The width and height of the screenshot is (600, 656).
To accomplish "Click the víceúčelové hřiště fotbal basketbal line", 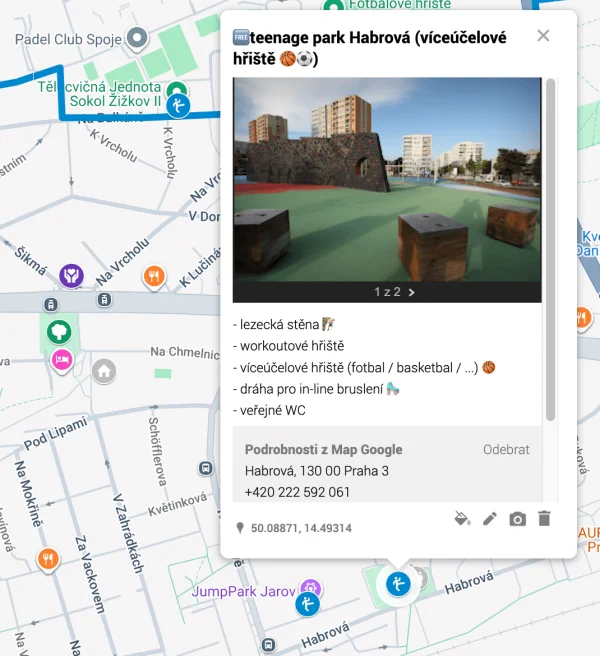I will click(364, 368).
